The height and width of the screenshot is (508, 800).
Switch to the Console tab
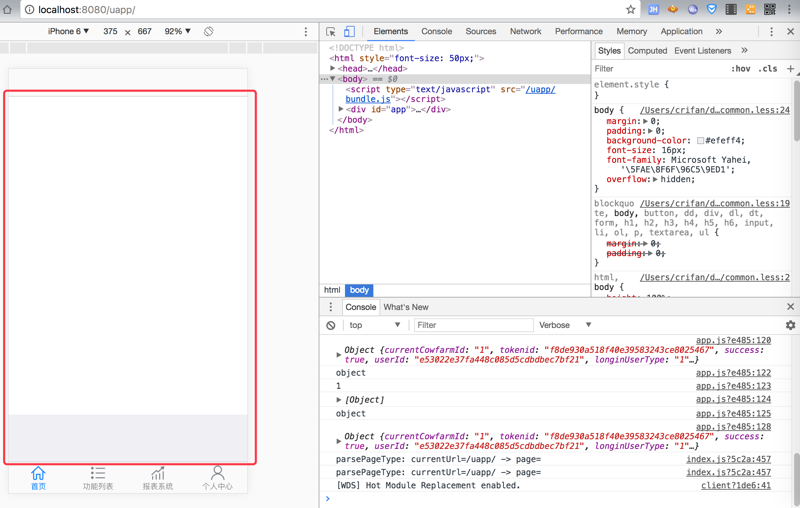click(437, 31)
